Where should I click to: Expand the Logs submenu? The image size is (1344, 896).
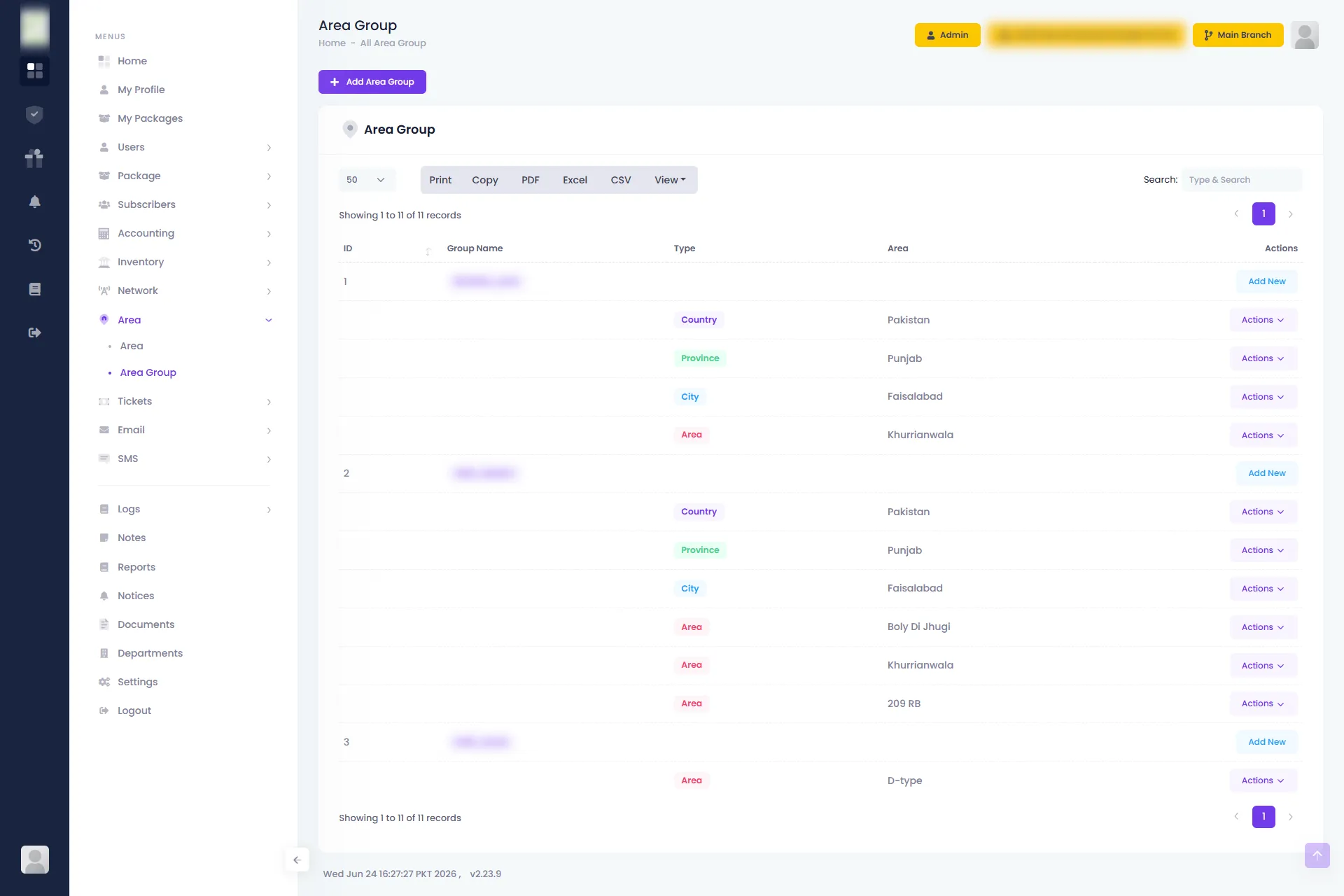coord(269,509)
